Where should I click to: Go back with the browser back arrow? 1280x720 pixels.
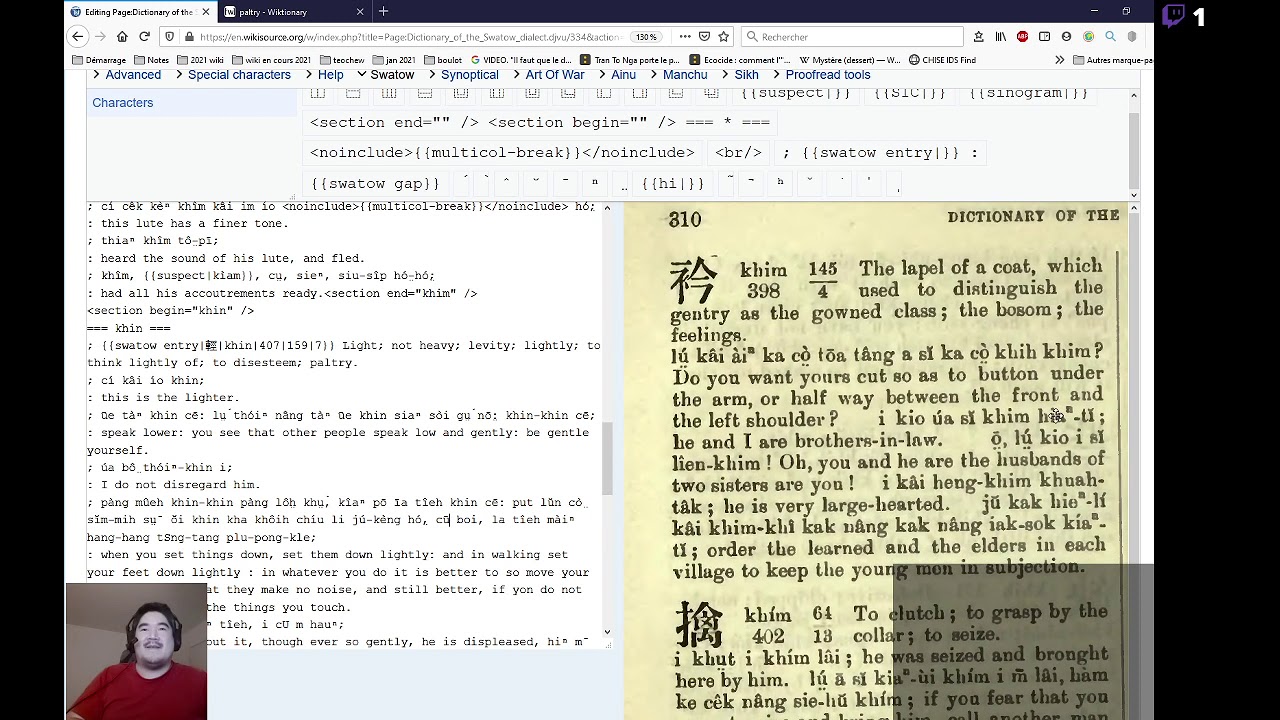pyautogui.click(x=77, y=37)
